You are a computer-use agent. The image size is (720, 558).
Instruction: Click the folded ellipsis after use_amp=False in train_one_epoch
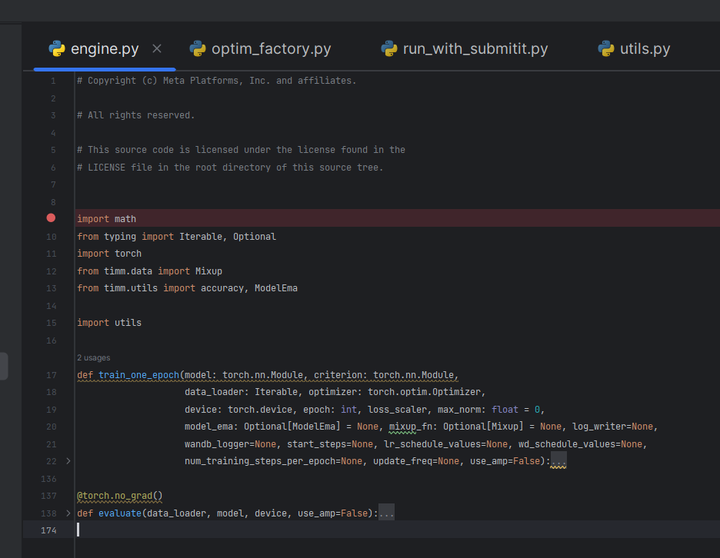point(558,461)
